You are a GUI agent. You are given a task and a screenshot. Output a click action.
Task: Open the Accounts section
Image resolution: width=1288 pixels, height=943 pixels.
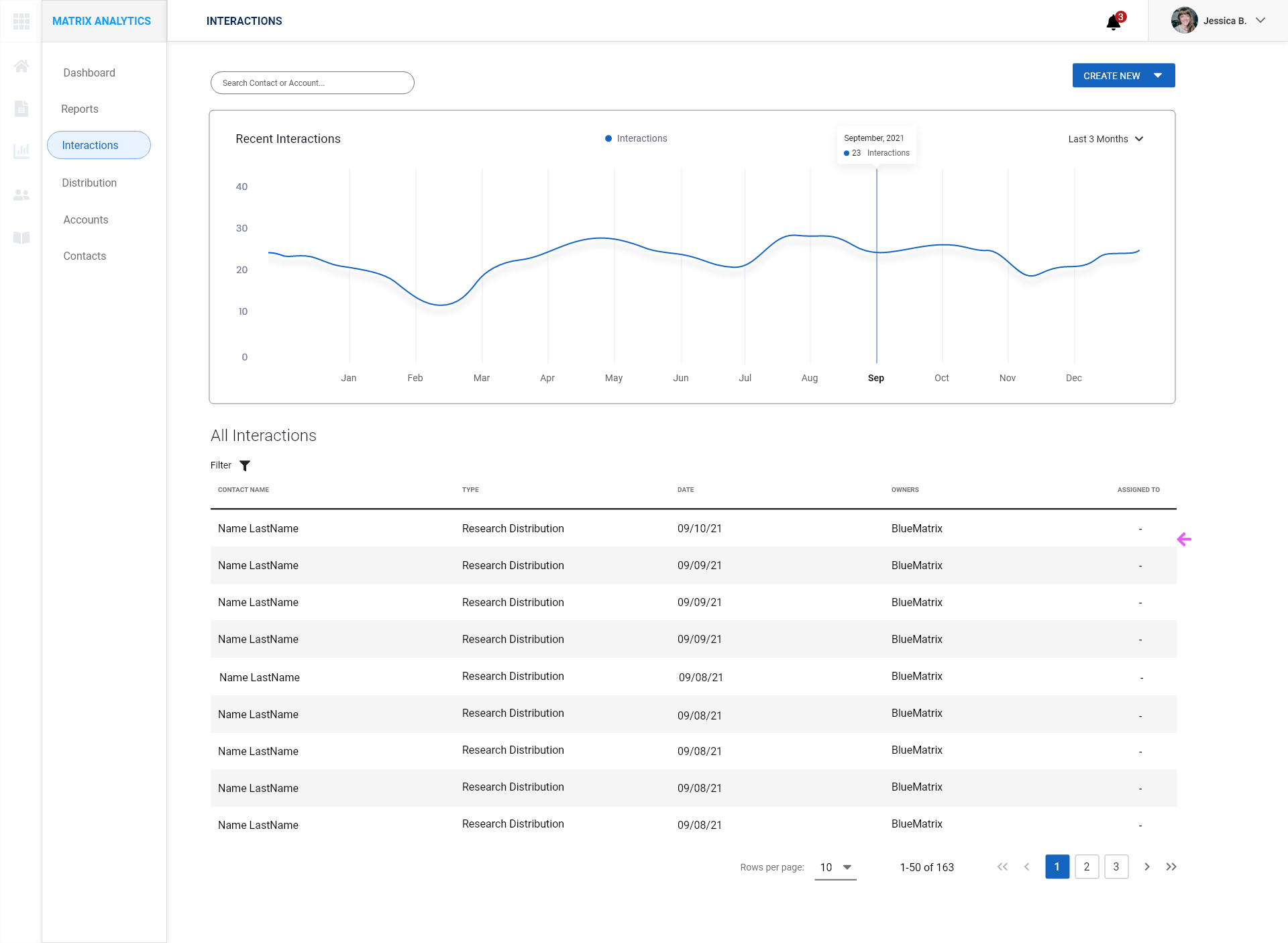(x=85, y=219)
